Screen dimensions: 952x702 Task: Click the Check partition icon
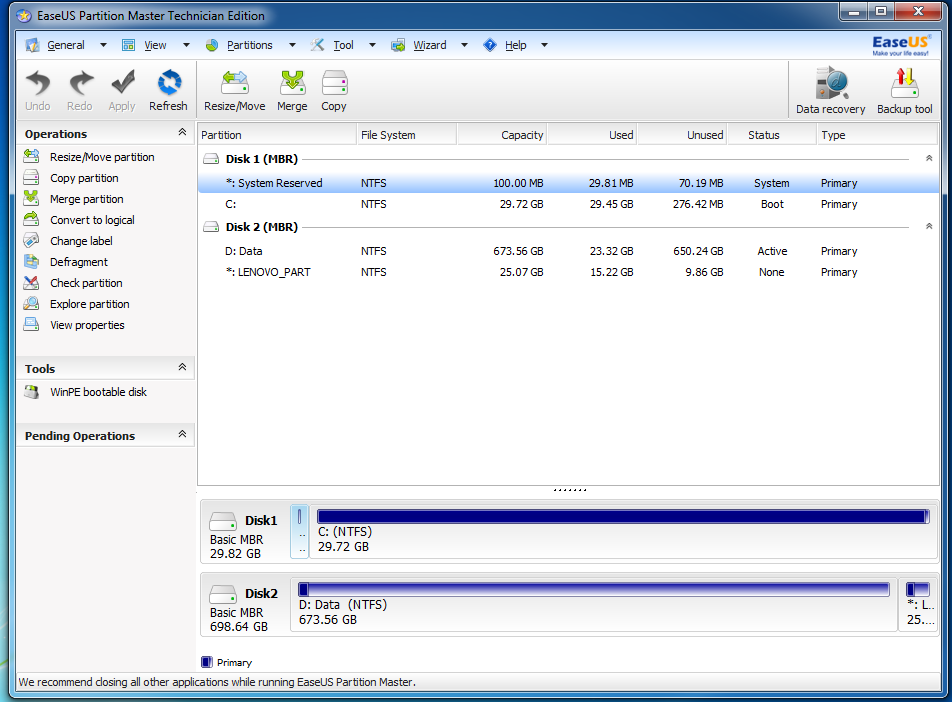click(x=31, y=282)
